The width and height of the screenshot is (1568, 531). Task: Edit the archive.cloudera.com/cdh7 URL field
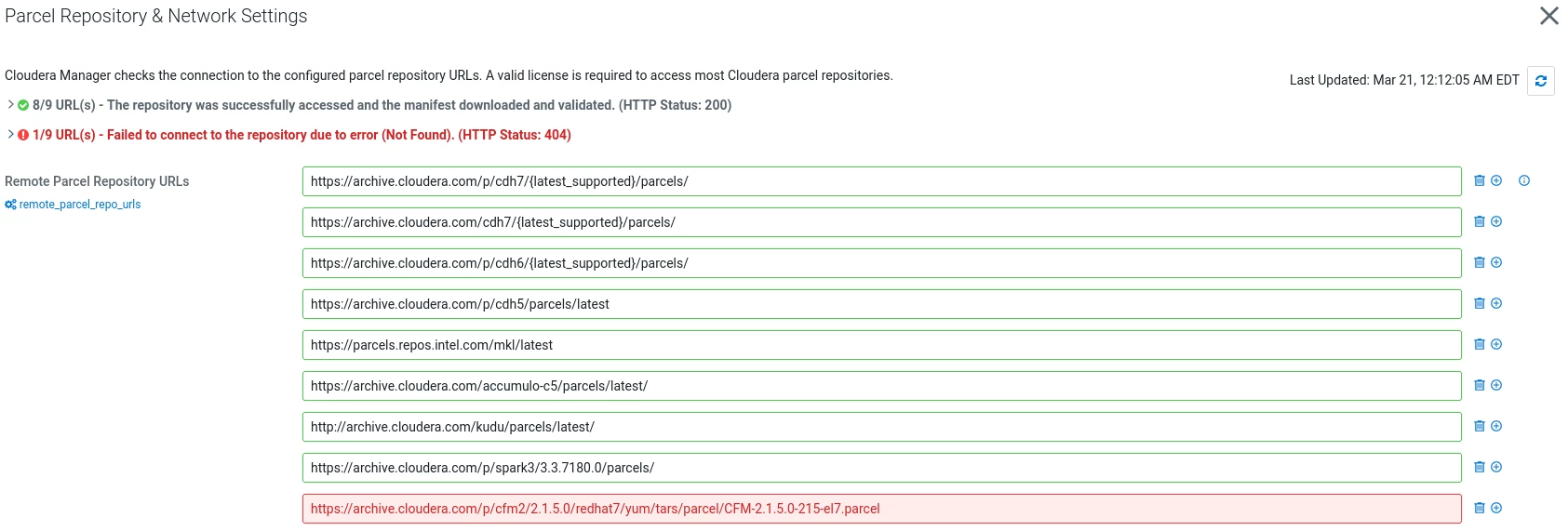[x=881, y=222]
